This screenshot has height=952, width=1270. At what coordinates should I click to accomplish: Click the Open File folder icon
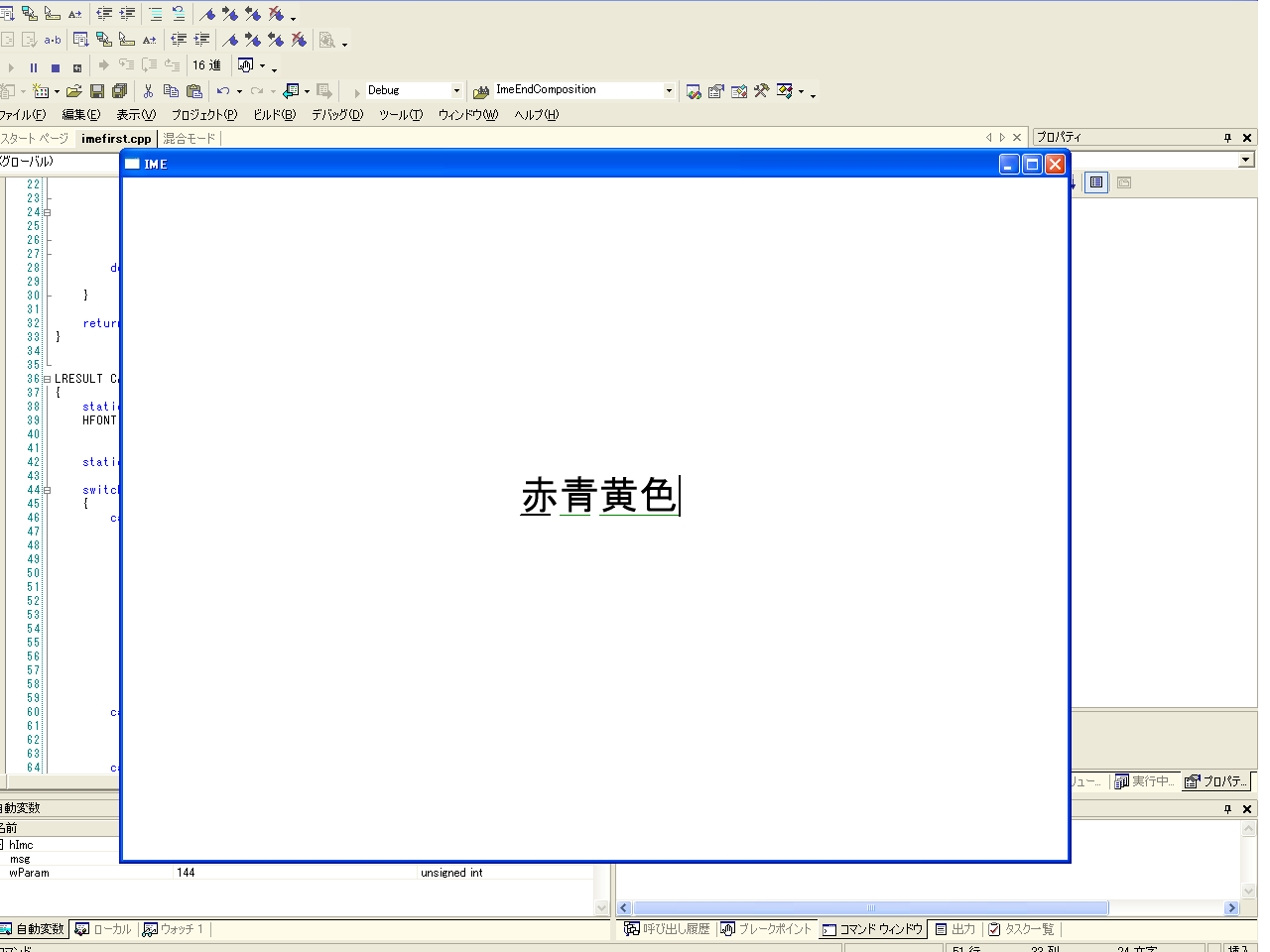click(73, 91)
